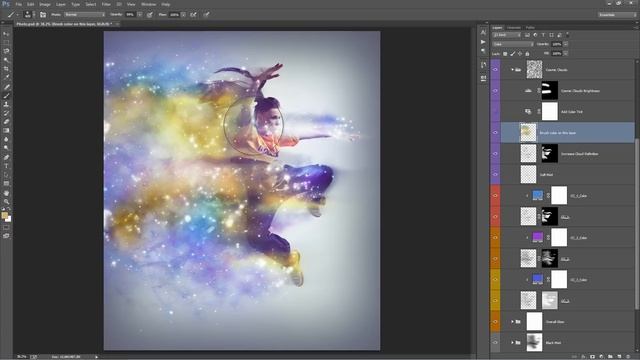
Task: Hide the Overall Glow group
Action: pyautogui.click(x=495, y=322)
